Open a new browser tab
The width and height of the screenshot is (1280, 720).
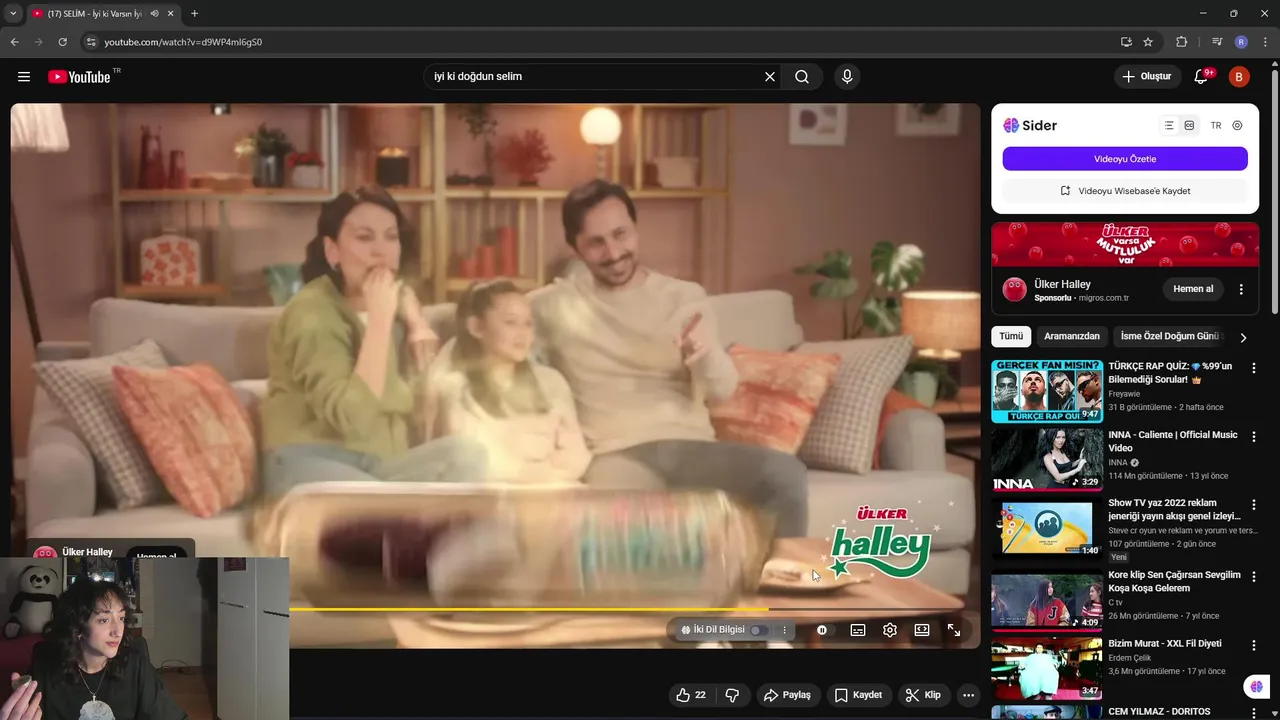[x=194, y=14]
